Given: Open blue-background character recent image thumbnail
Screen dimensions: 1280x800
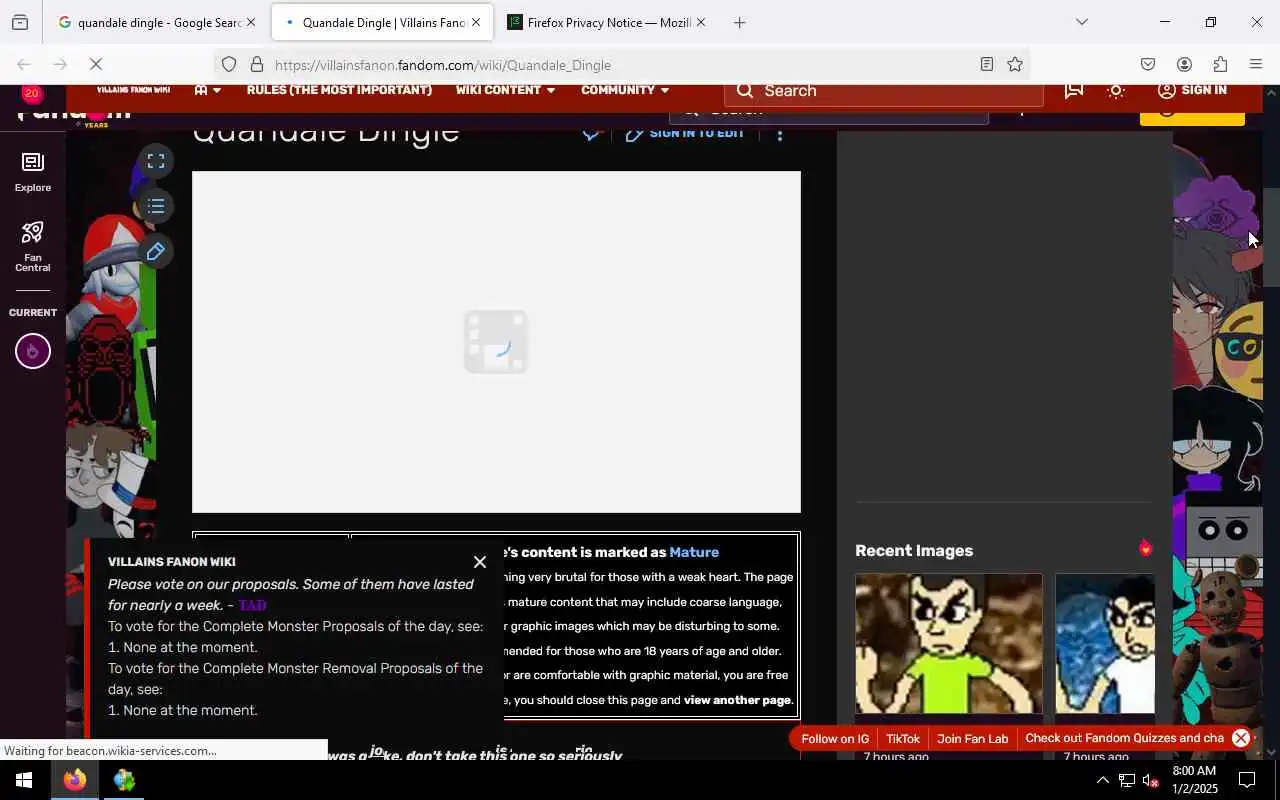Looking at the screenshot, I should click(x=1105, y=644).
